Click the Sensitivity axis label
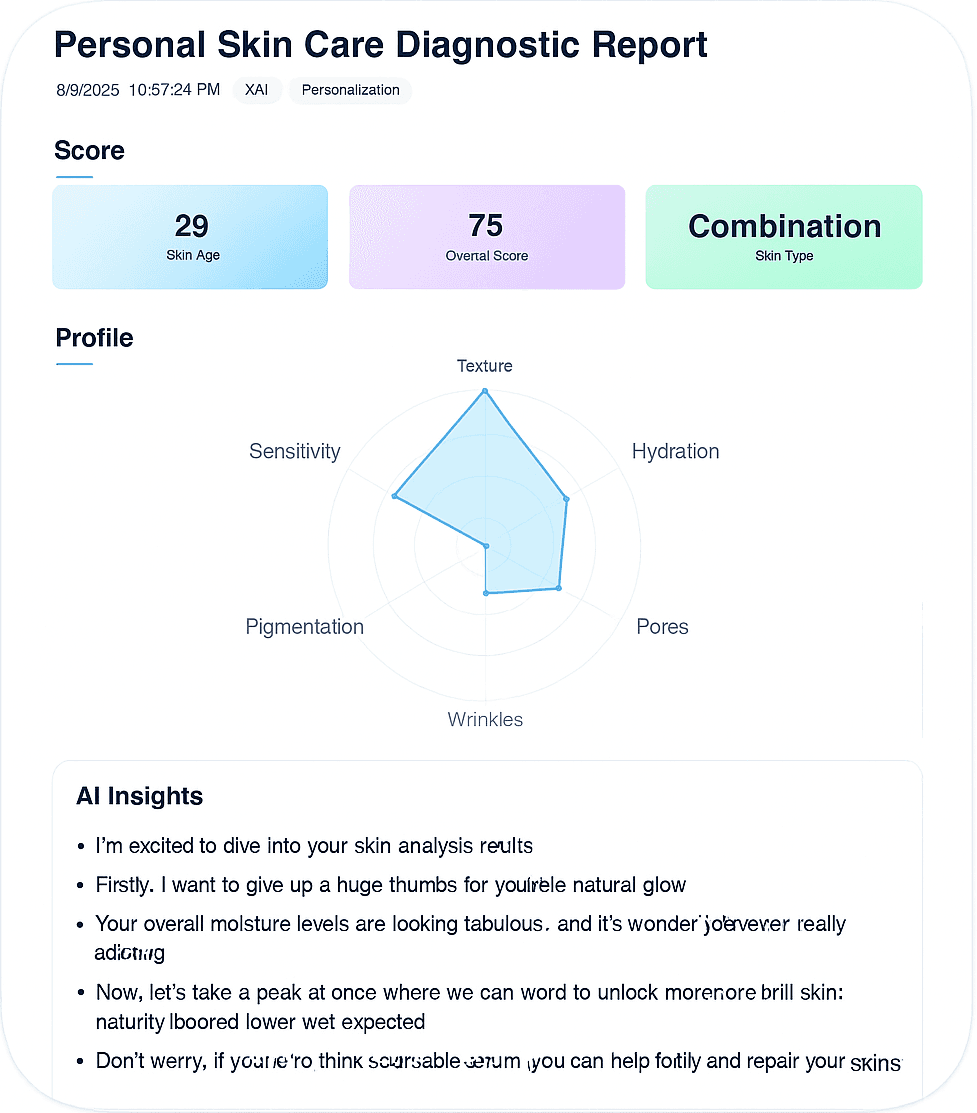 [295, 451]
